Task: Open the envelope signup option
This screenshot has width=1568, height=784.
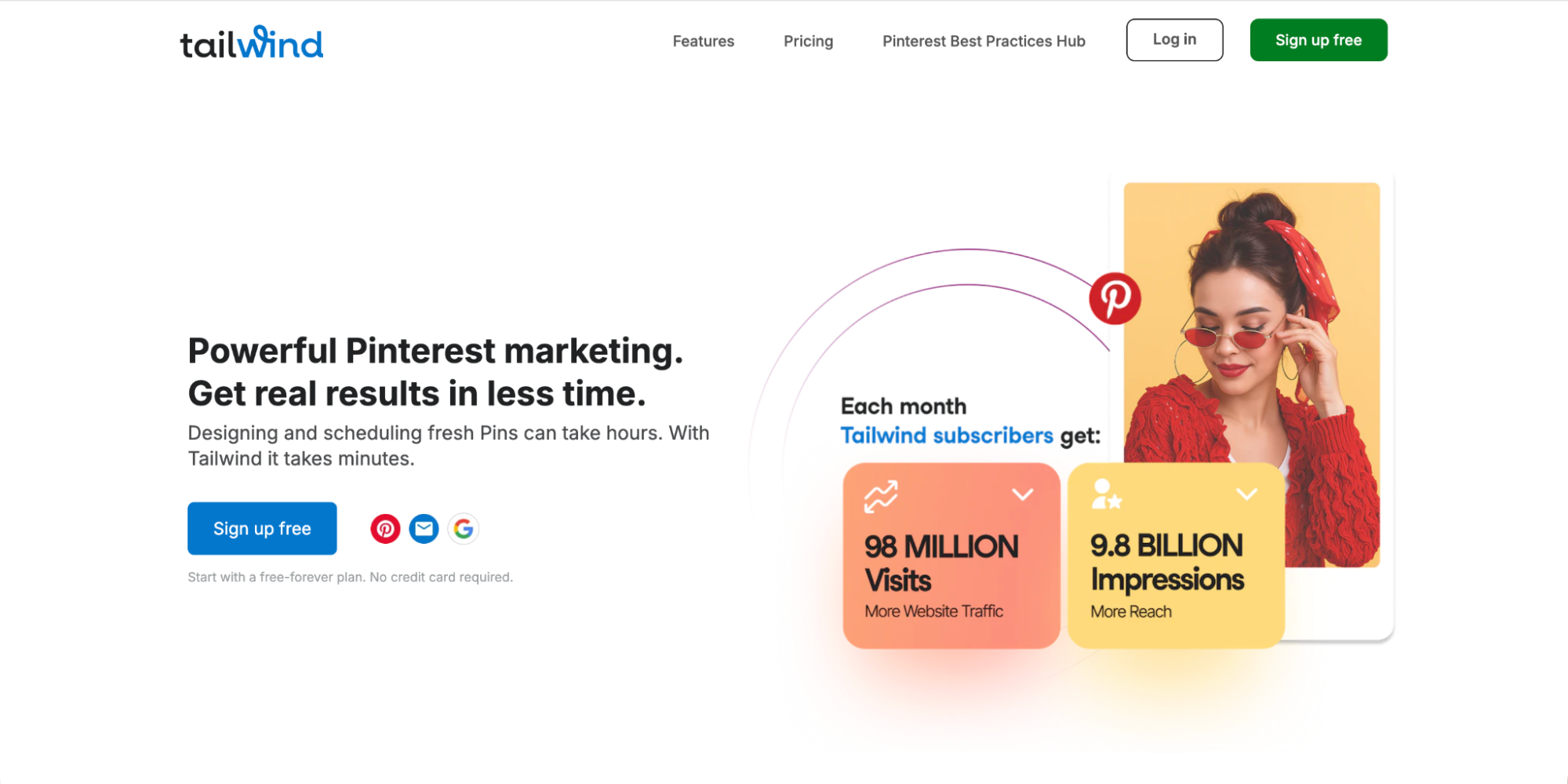Action: tap(424, 528)
